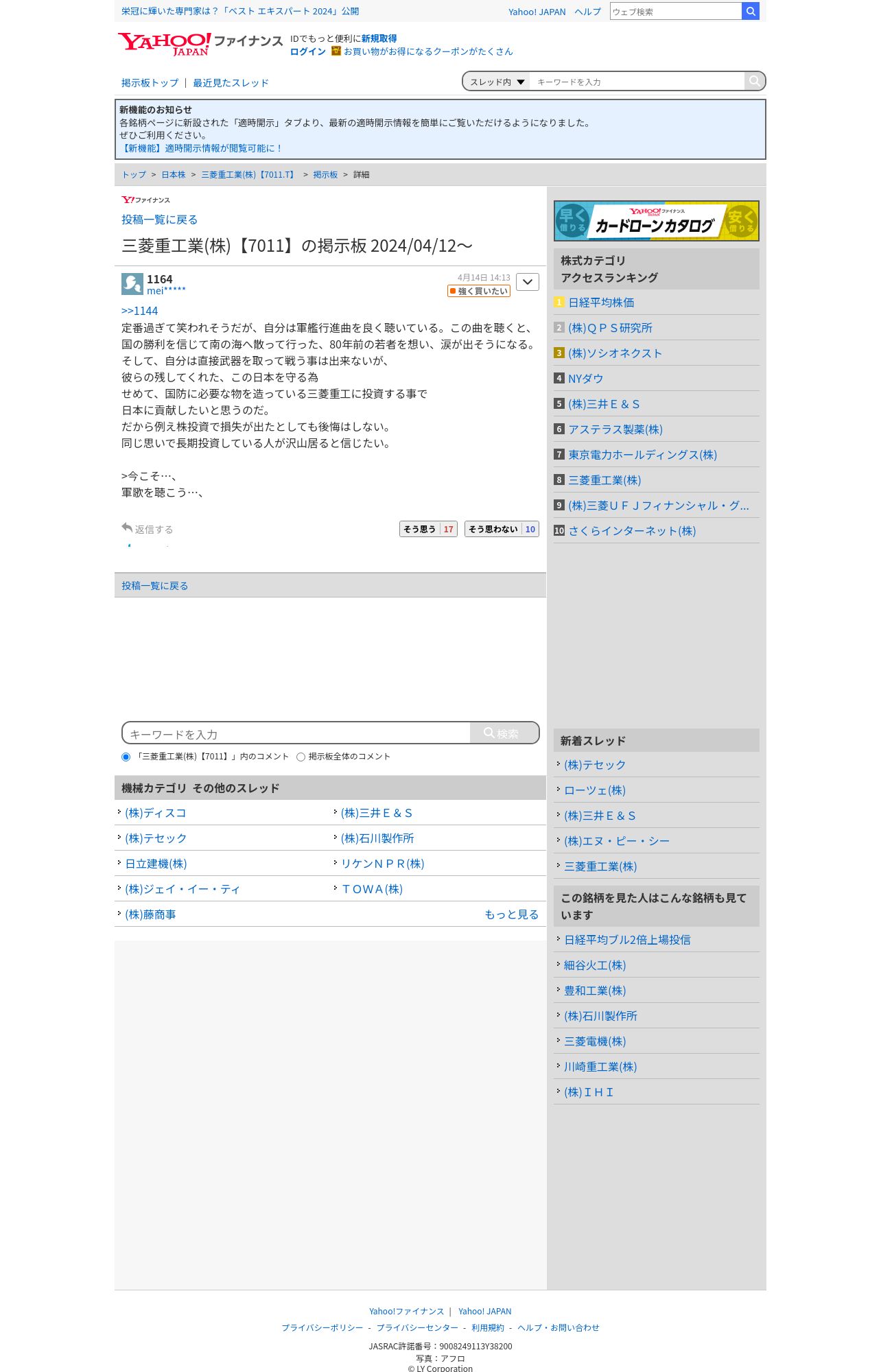Viewport: 881px width, 1372px height.
Task: Click Yahoo! JAPAN link in top bar
Action: pyautogui.click(x=537, y=12)
